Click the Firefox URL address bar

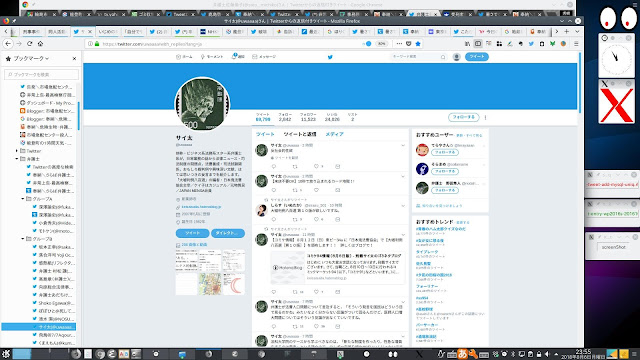point(229,44)
